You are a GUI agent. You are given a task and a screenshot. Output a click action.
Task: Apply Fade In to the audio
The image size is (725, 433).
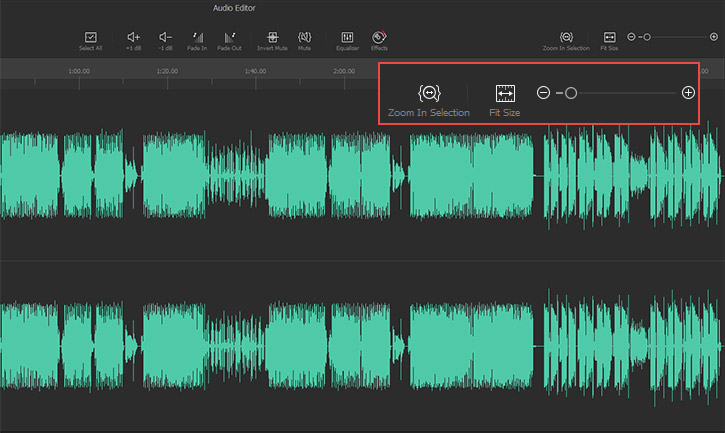[197, 38]
